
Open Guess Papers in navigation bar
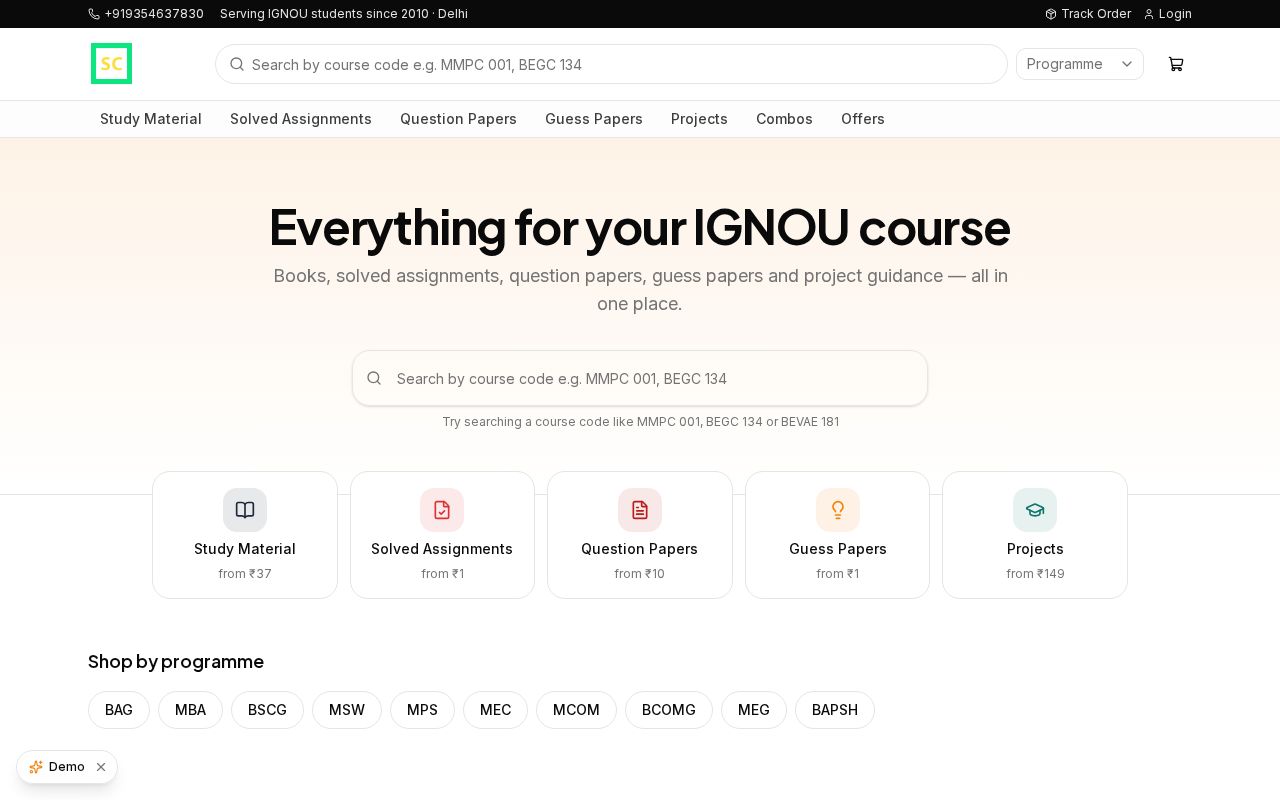pos(594,119)
